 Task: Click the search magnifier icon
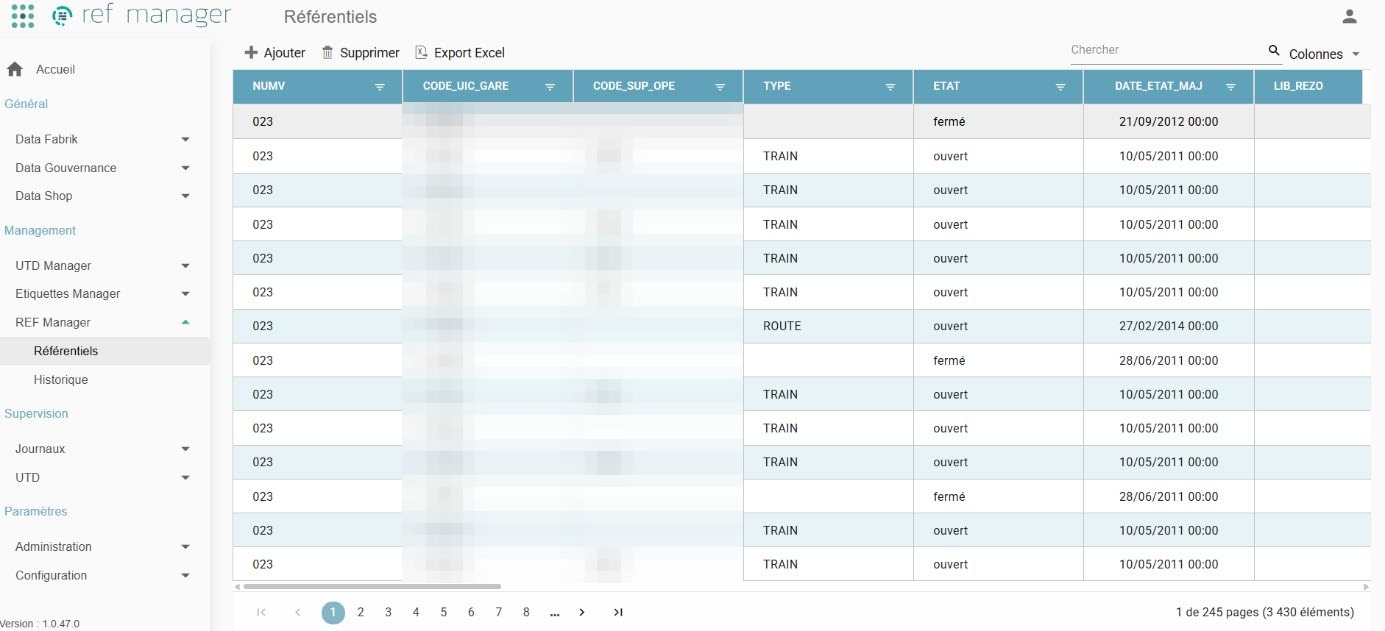tap(1274, 50)
